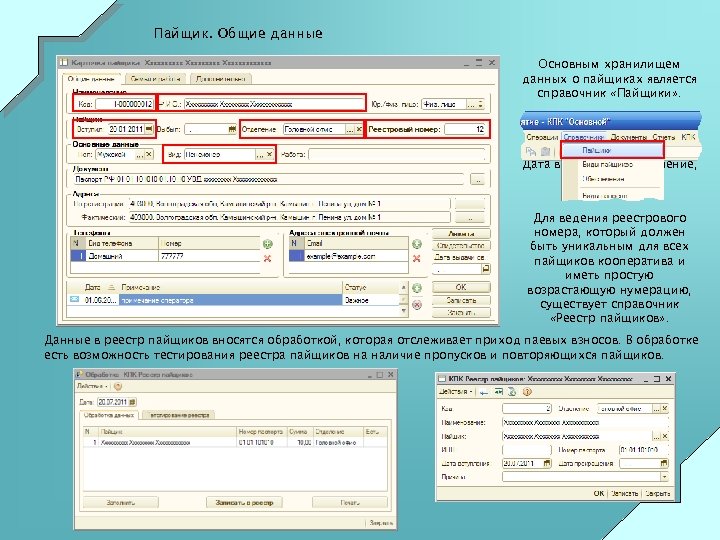Open Пайщик selection ellipsis in Реестр window
The height and width of the screenshot is (540, 720).
click(656, 436)
